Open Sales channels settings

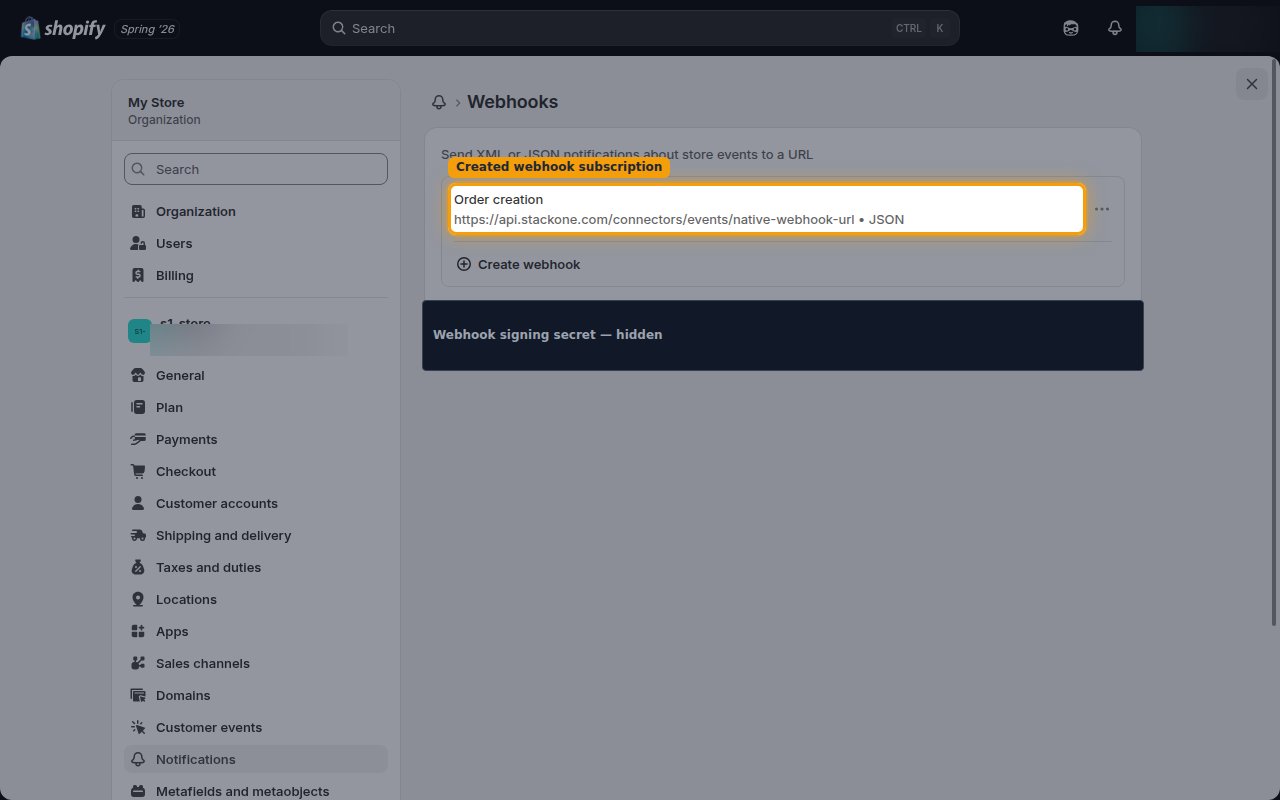[x=256, y=663]
